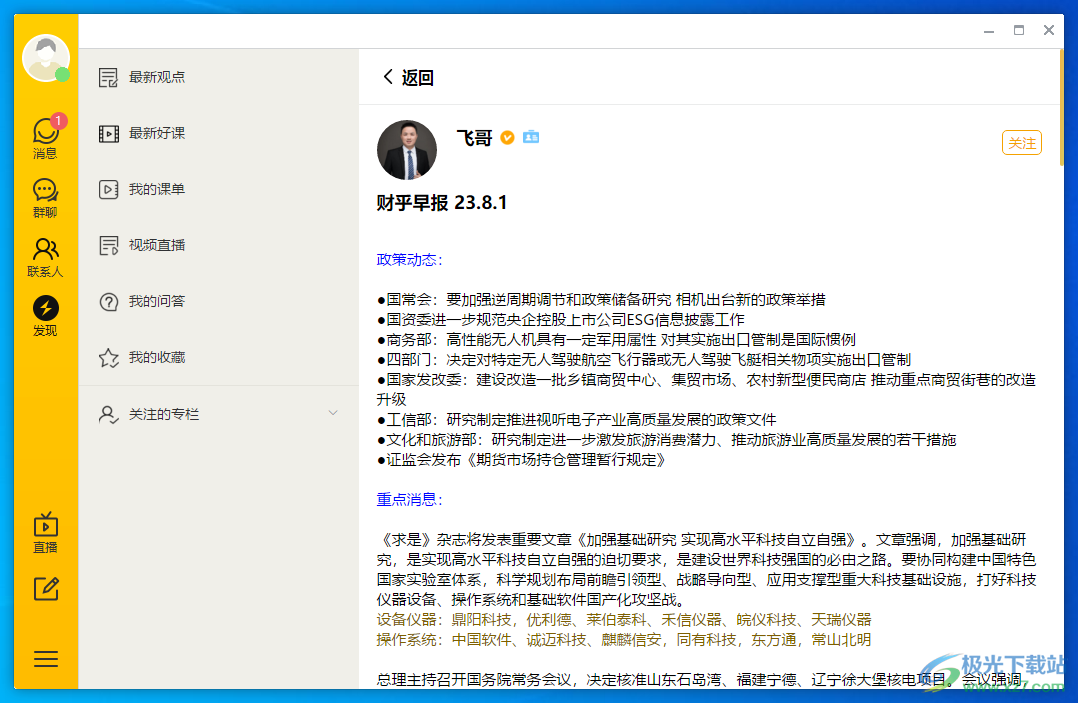Open Group Chat (群聊) in the sidebar

45,198
